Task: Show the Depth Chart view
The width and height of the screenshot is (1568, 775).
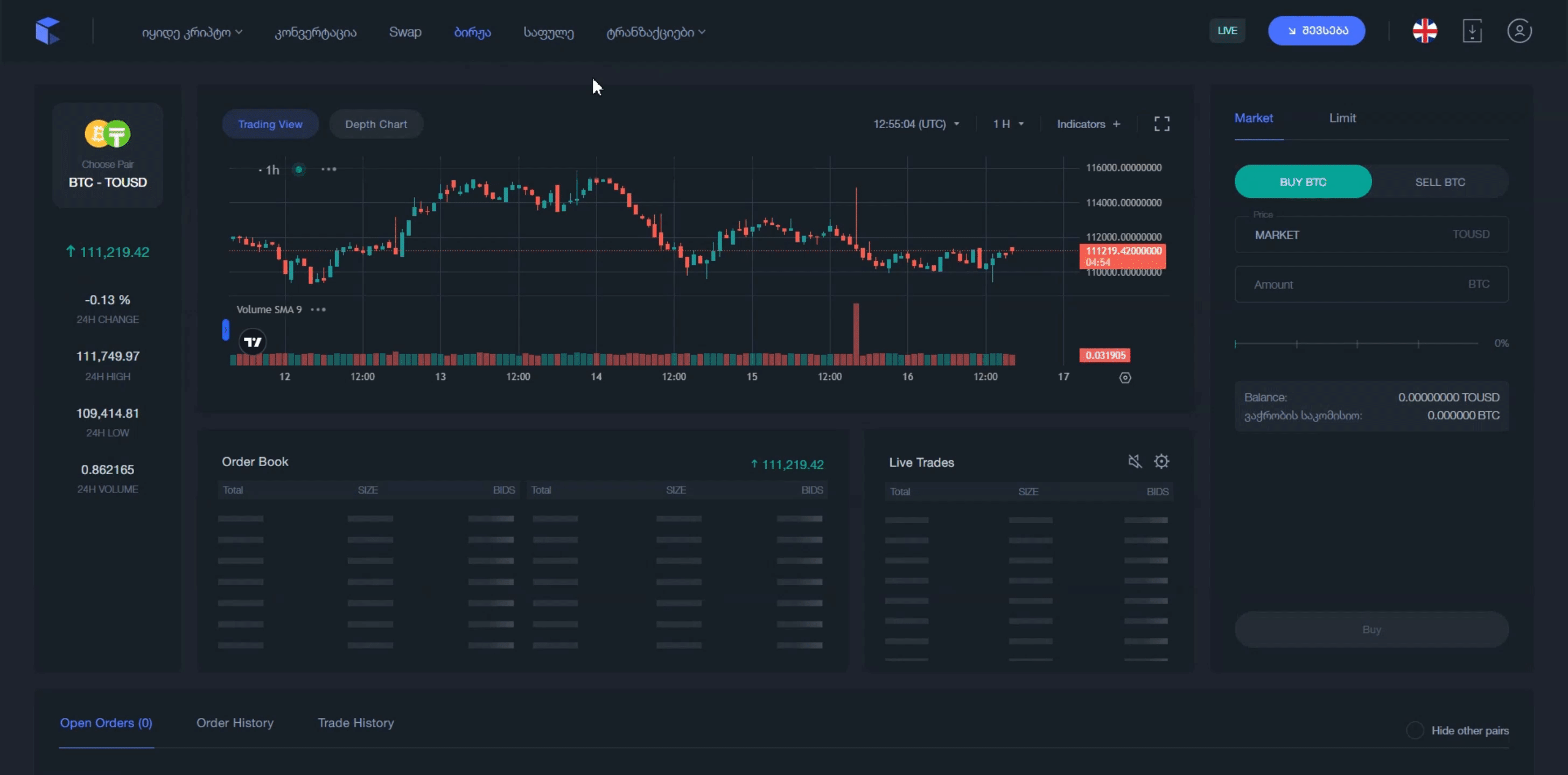Action: click(x=375, y=124)
